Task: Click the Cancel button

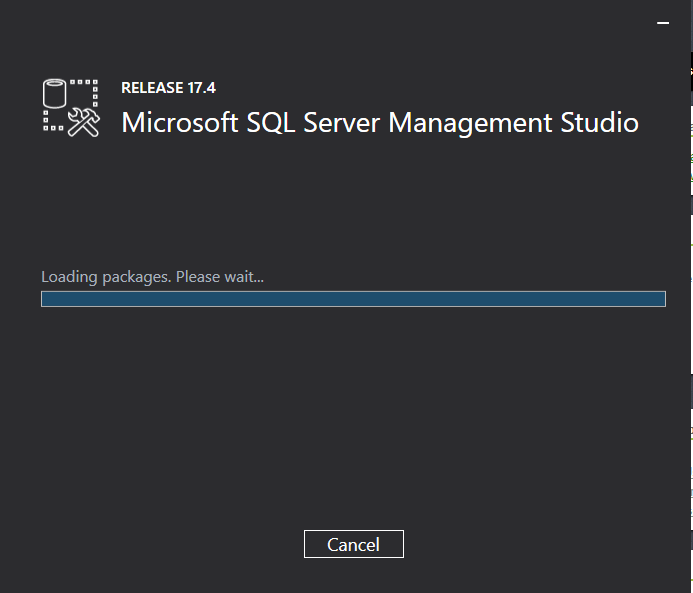Action: (354, 544)
